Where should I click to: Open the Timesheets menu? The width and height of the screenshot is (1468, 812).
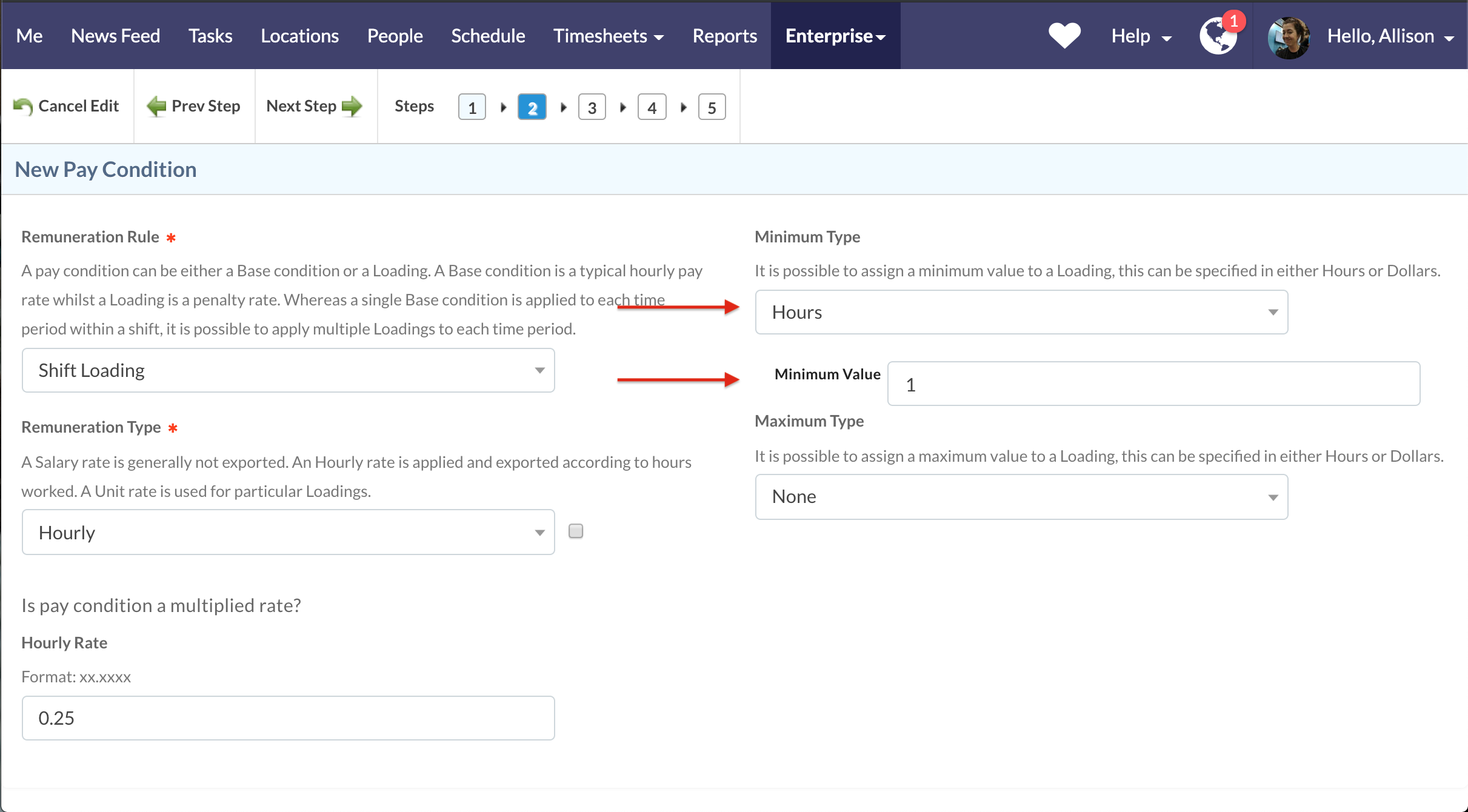coord(608,36)
